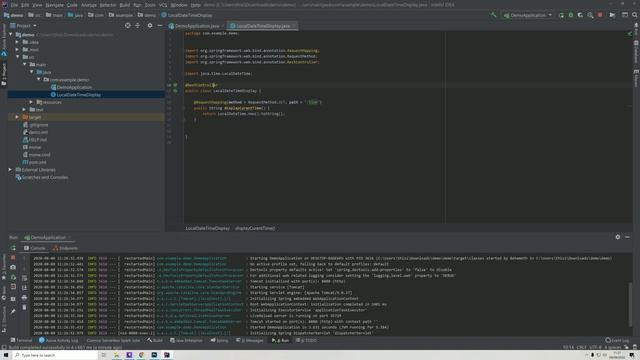Viewport: 640px width, 360px height.
Task: Open the Terminal tool window
Action: click(21, 340)
